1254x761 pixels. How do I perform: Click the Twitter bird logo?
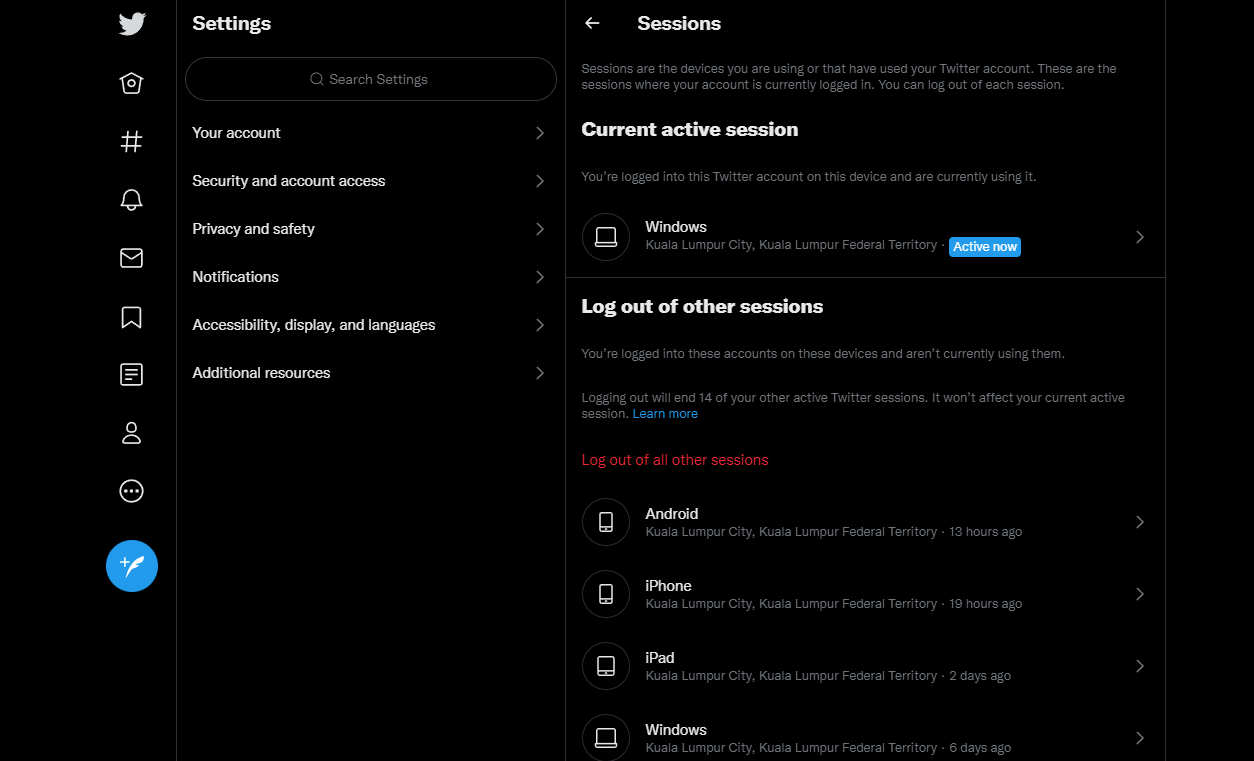click(x=131, y=24)
